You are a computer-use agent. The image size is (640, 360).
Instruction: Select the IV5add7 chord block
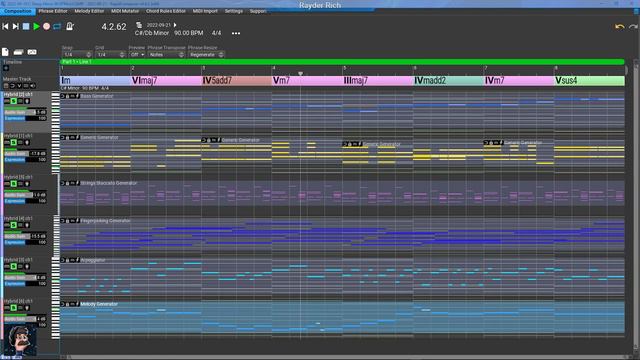pos(236,80)
